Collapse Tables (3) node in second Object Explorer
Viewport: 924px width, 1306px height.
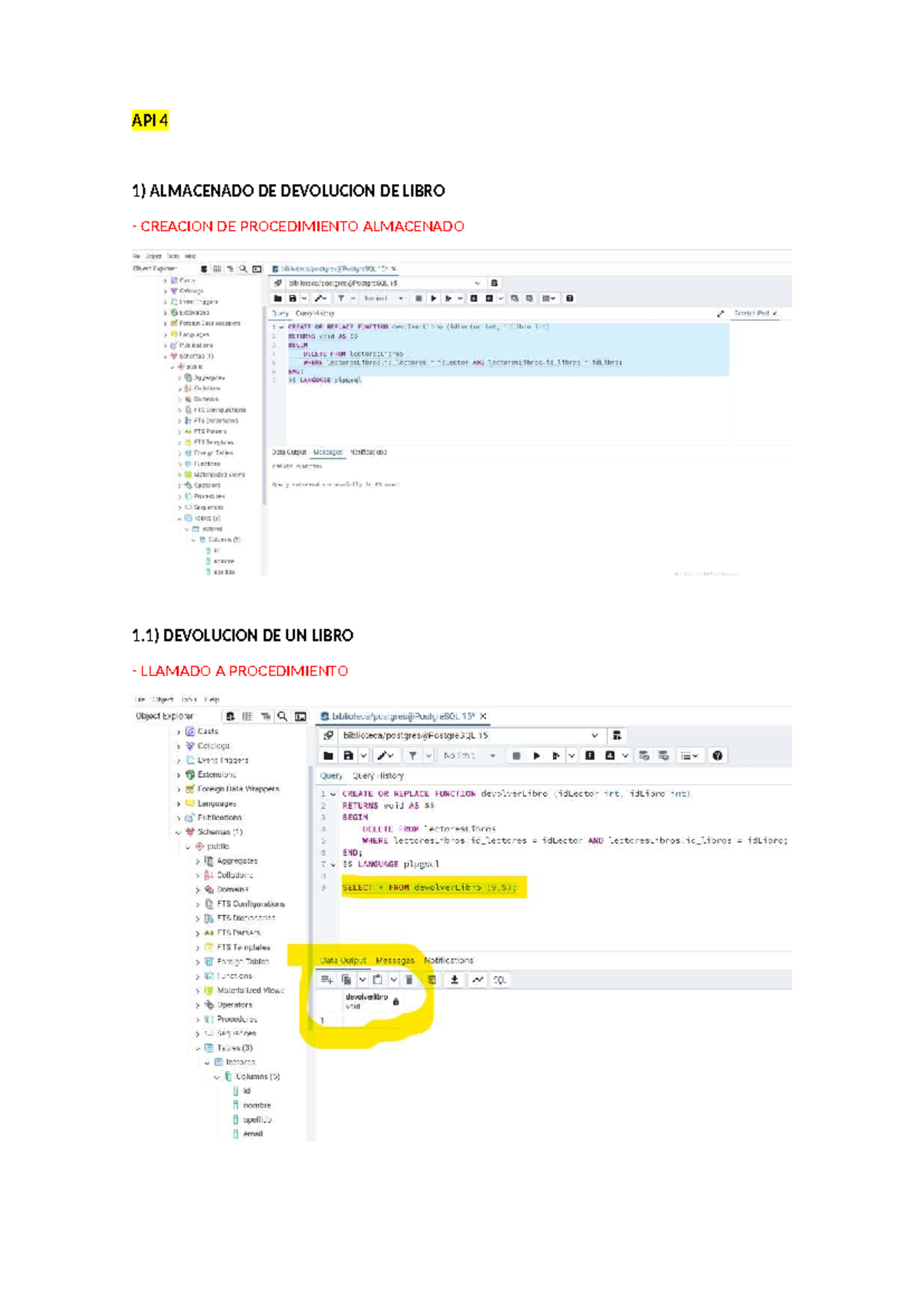pos(198,1048)
